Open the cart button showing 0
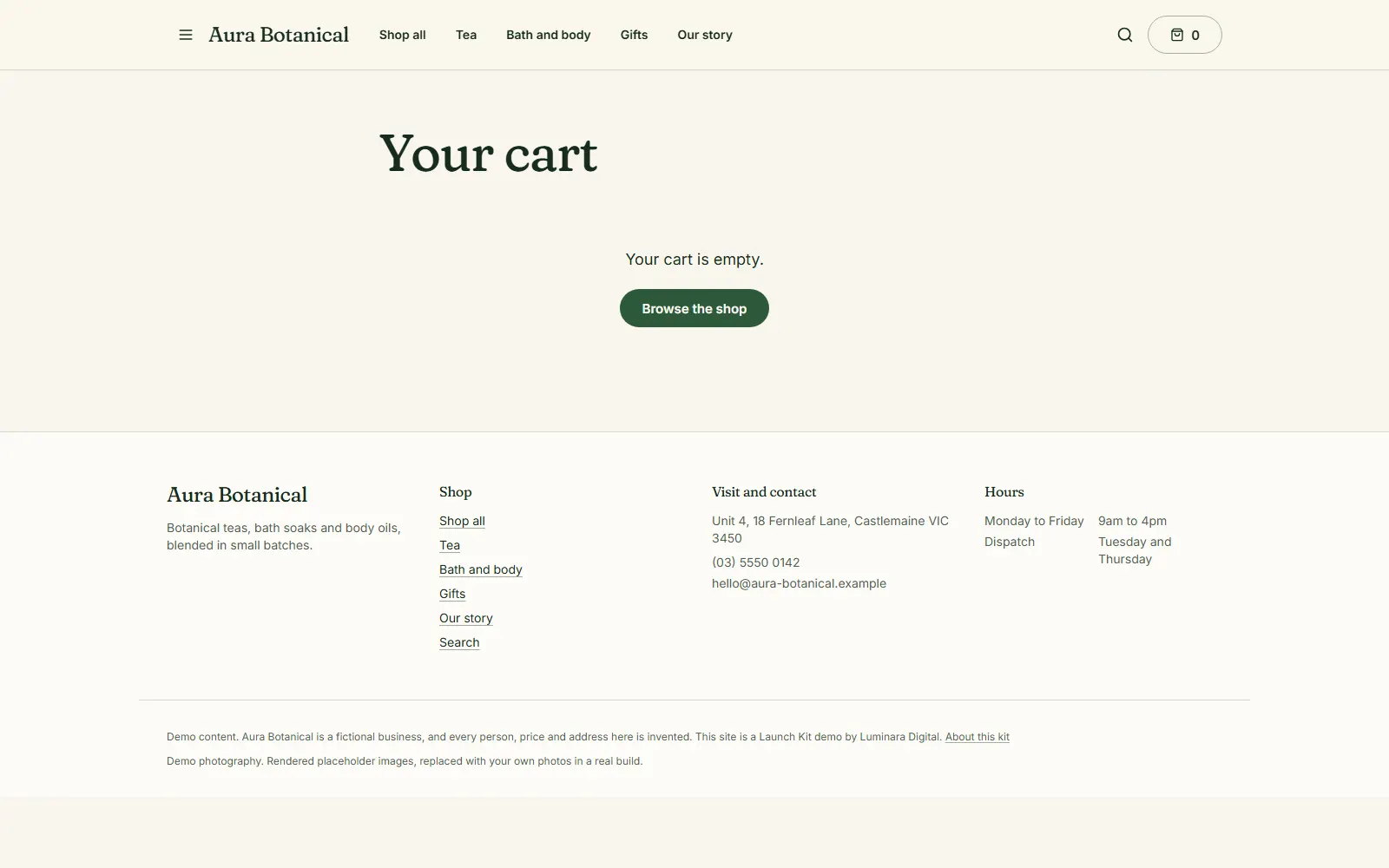 [1185, 35]
